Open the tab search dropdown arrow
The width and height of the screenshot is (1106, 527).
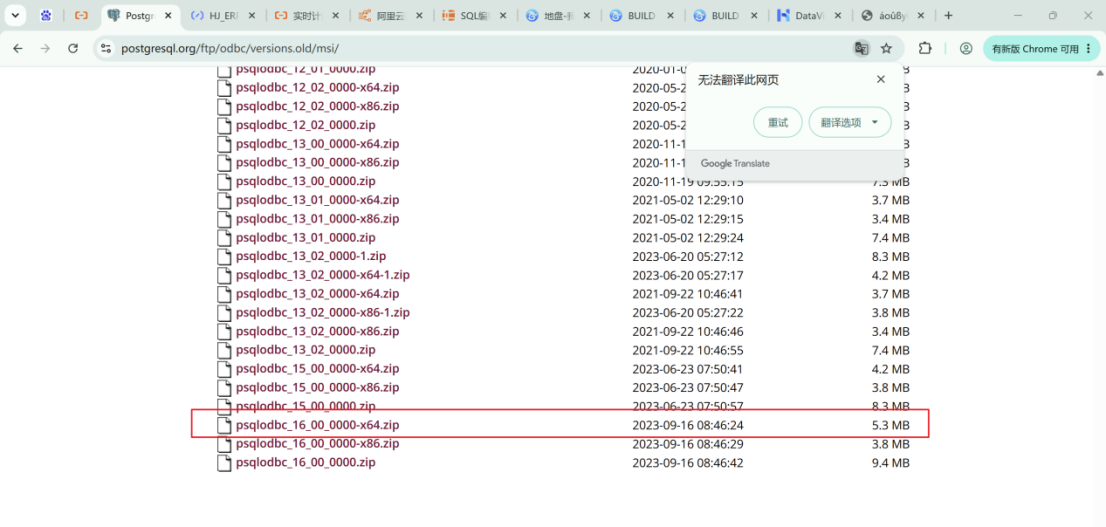tap(15, 15)
